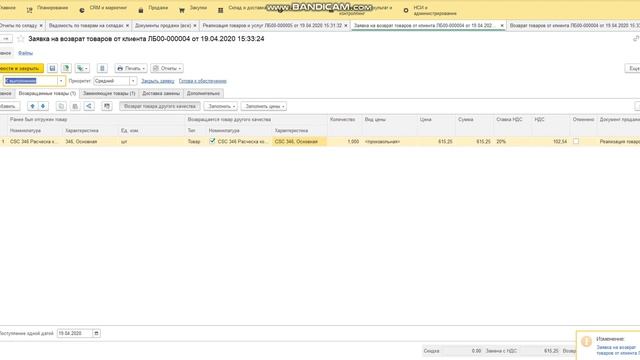Image resolution: width=640 pixels, height=360 pixels.
Task: Move row up with blue up arrow
Action: tap(33, 106)
